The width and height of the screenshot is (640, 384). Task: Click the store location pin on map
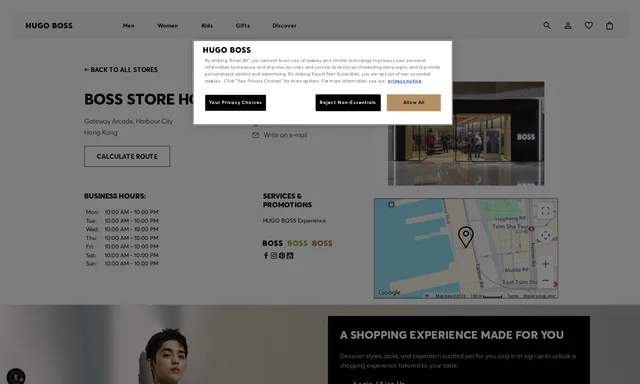(466, 237)
